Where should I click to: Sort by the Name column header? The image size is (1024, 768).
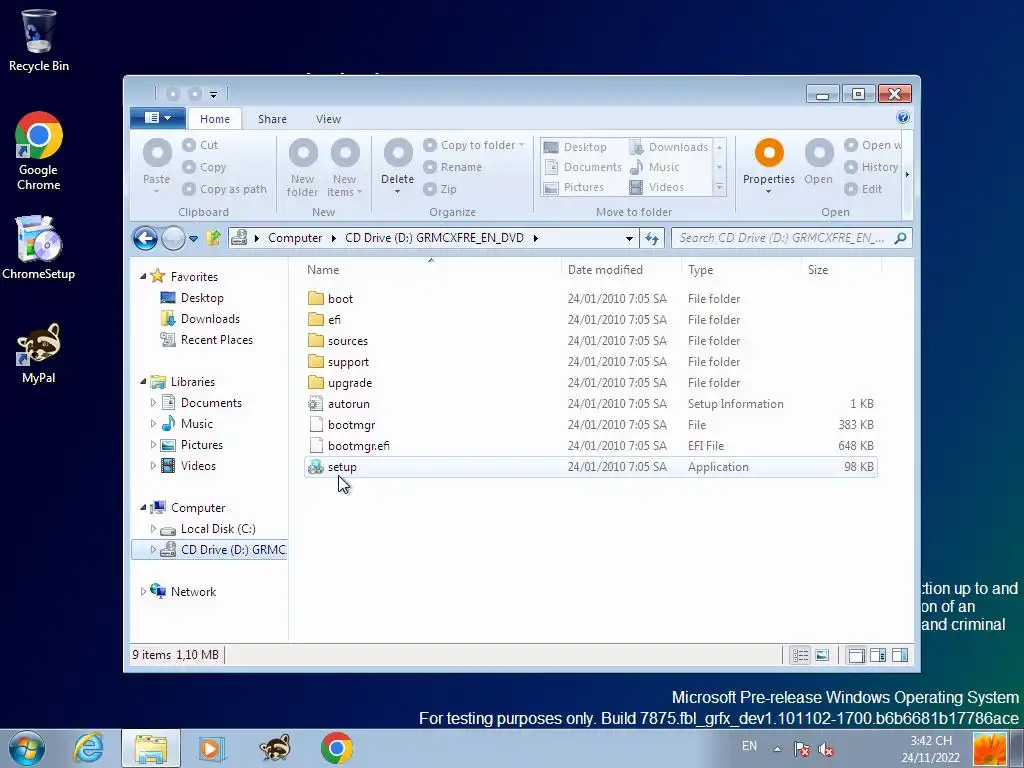coord(323,270)
